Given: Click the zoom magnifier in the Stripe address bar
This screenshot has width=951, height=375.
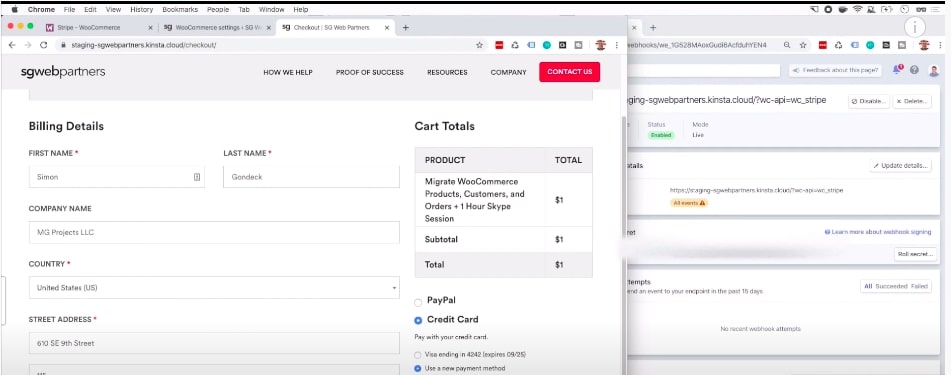Looking at the screenshot, I should click(787, 45).
